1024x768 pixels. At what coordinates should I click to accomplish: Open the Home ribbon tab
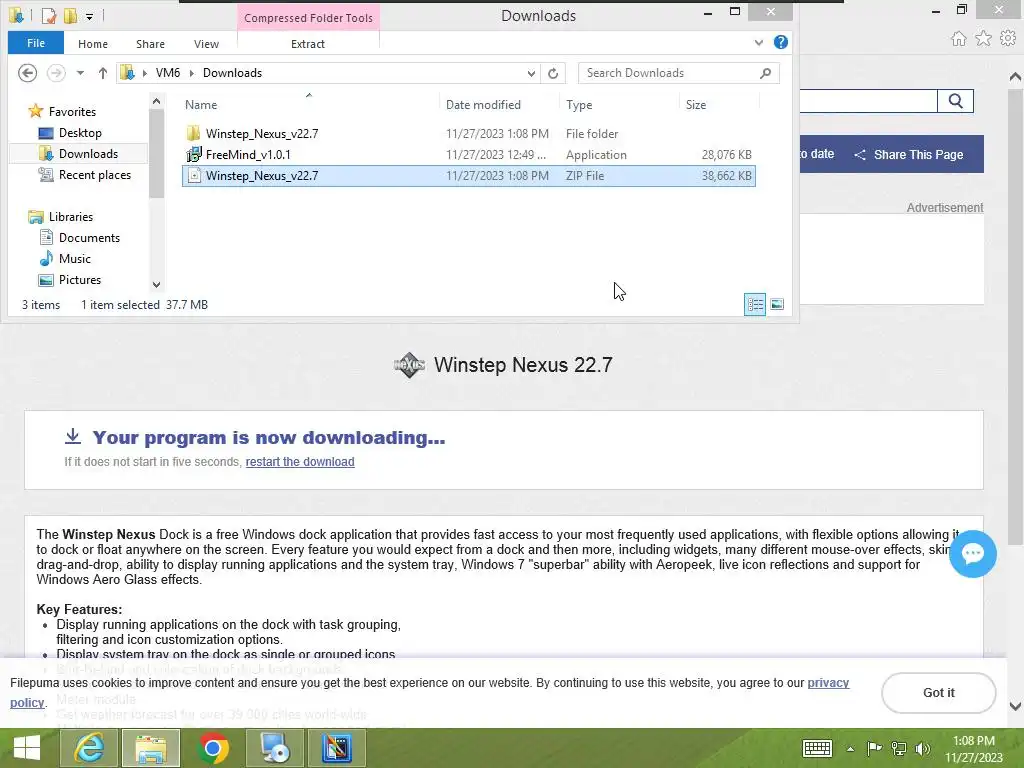tap(93, 44)
